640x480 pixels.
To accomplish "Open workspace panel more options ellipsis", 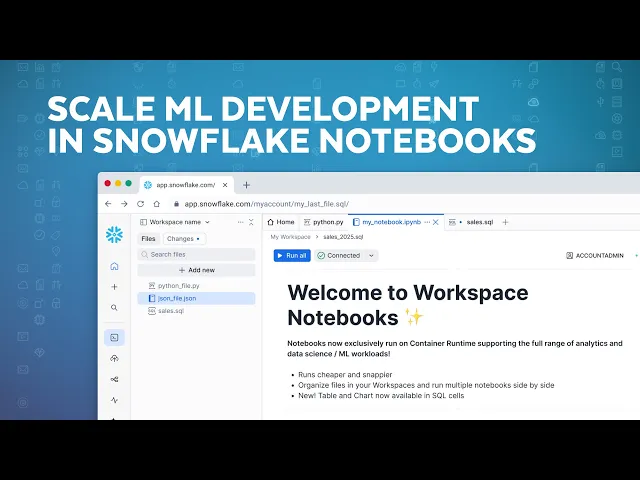I will (x=240, y=222).
